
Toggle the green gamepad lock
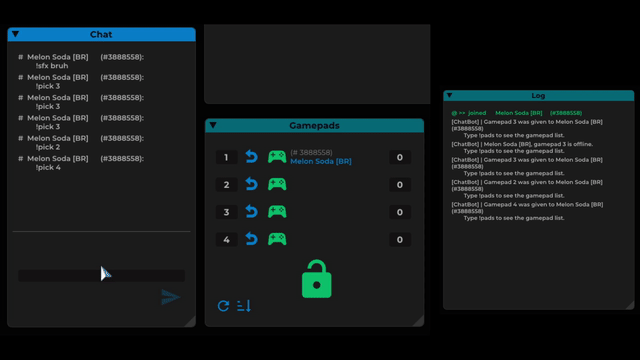pyautogui.click(x=317, y=279)
